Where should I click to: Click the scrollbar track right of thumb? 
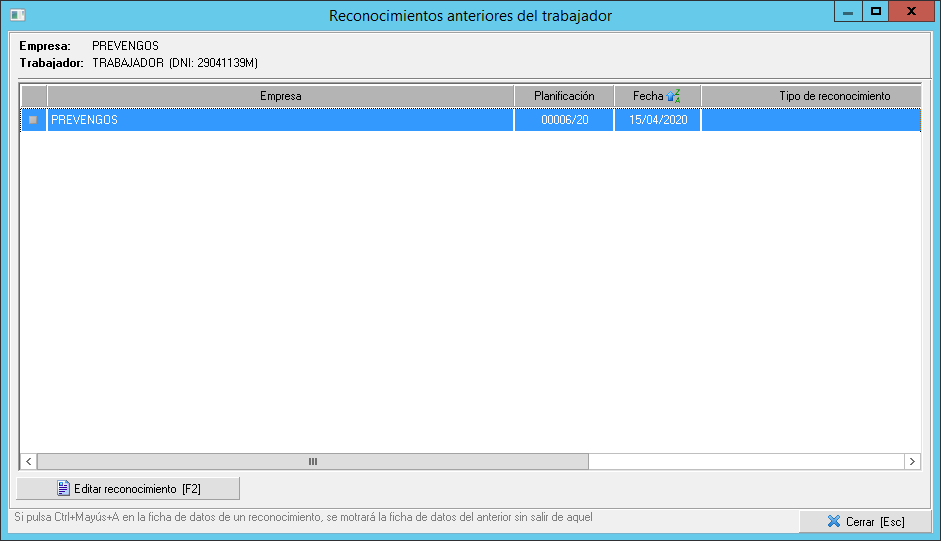[746, 461]
